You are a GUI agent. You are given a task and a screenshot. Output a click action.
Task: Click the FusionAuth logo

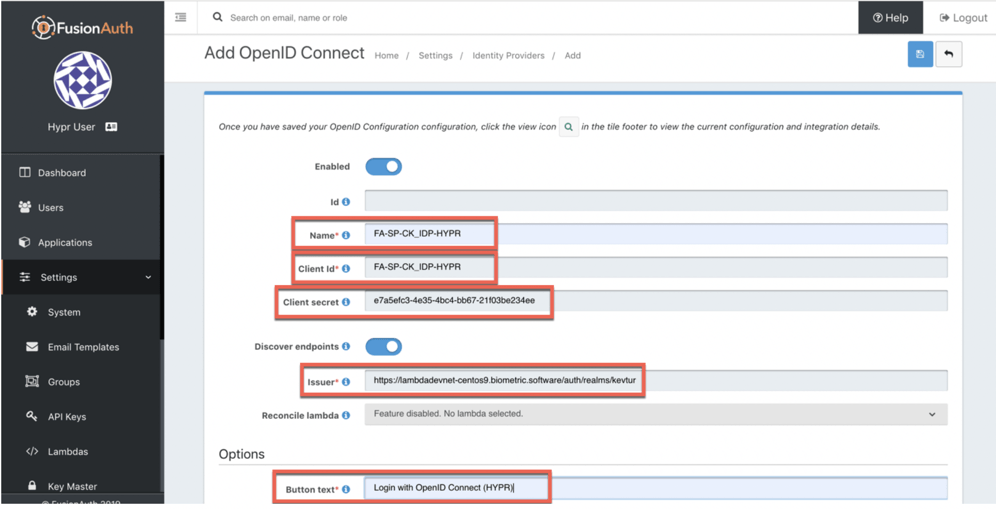click(x=83, y=27)
